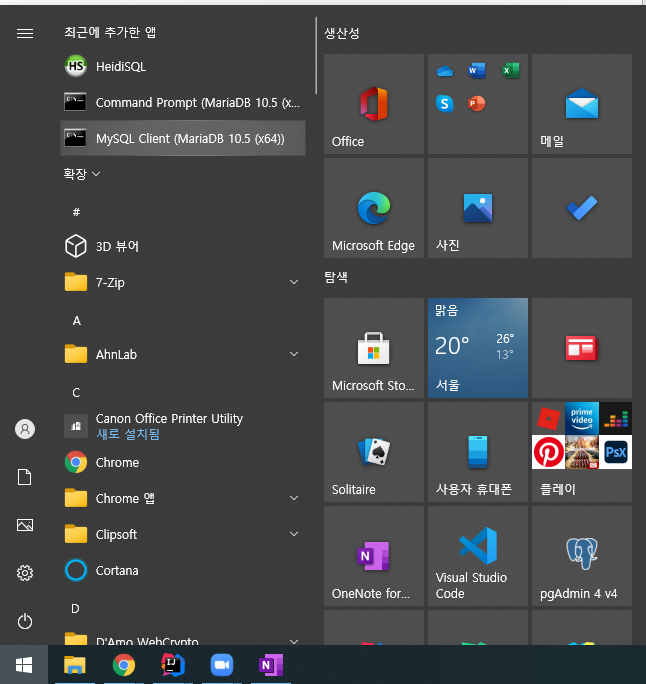Open Deezer equalizer icon in 플레이 tile
Viewport: 646px width, 684px height.
point(615,419)
